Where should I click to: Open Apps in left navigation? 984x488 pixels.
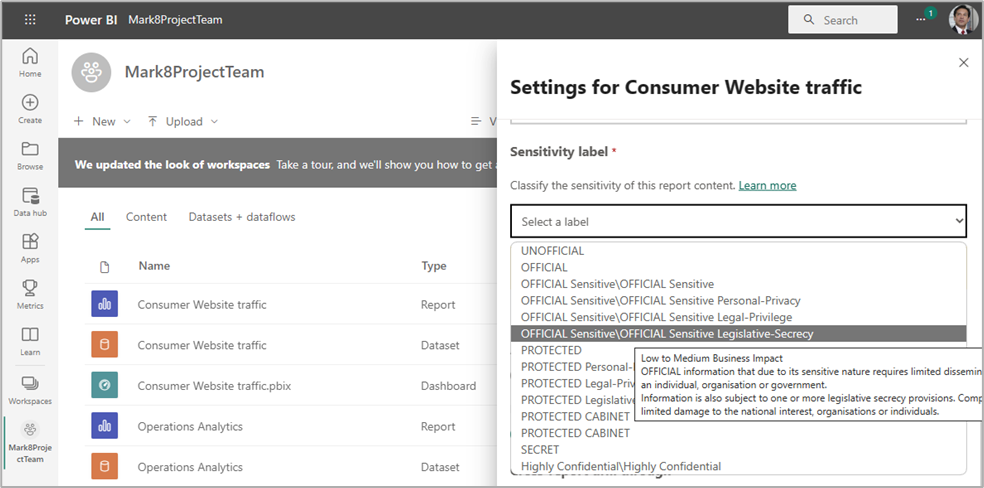[29, 248]
